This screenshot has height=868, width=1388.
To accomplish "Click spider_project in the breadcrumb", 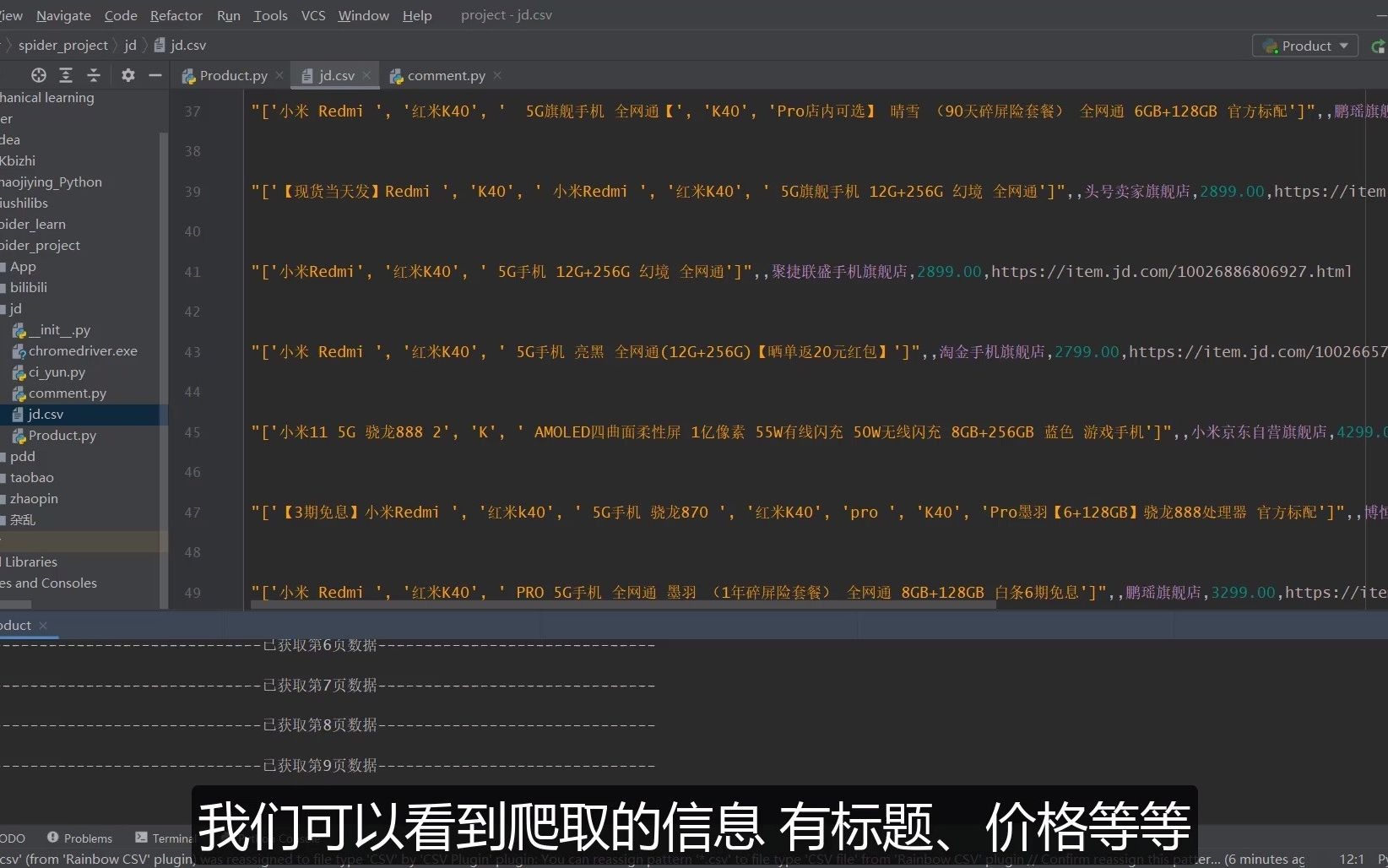I will coord(63,45).
